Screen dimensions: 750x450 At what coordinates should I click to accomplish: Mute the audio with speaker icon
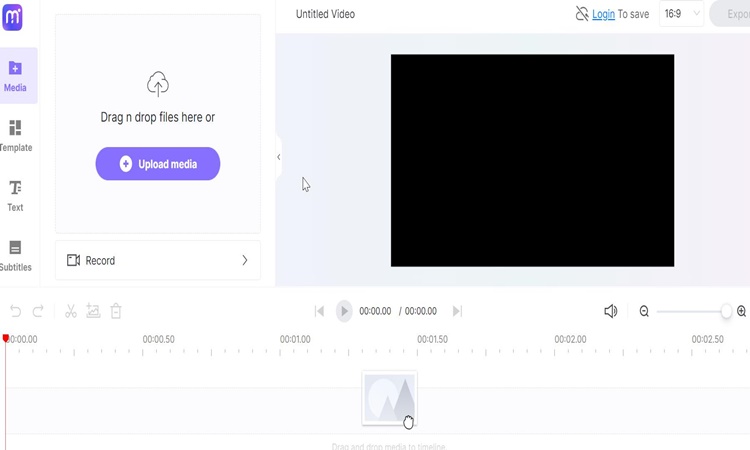[611, 311]
